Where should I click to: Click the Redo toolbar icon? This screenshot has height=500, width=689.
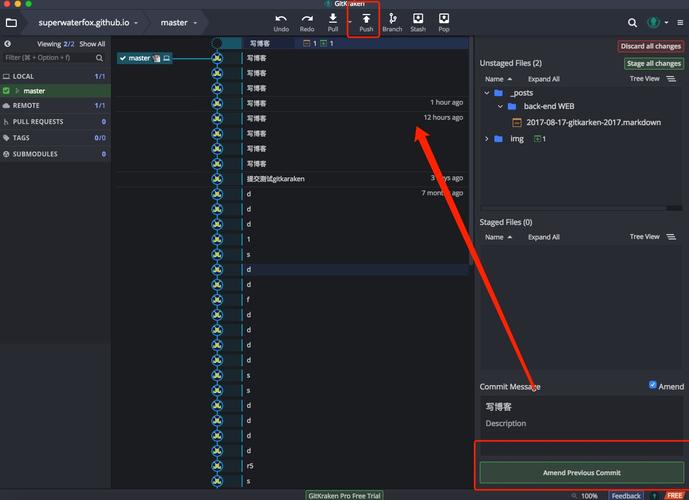[x=307, y=18]
